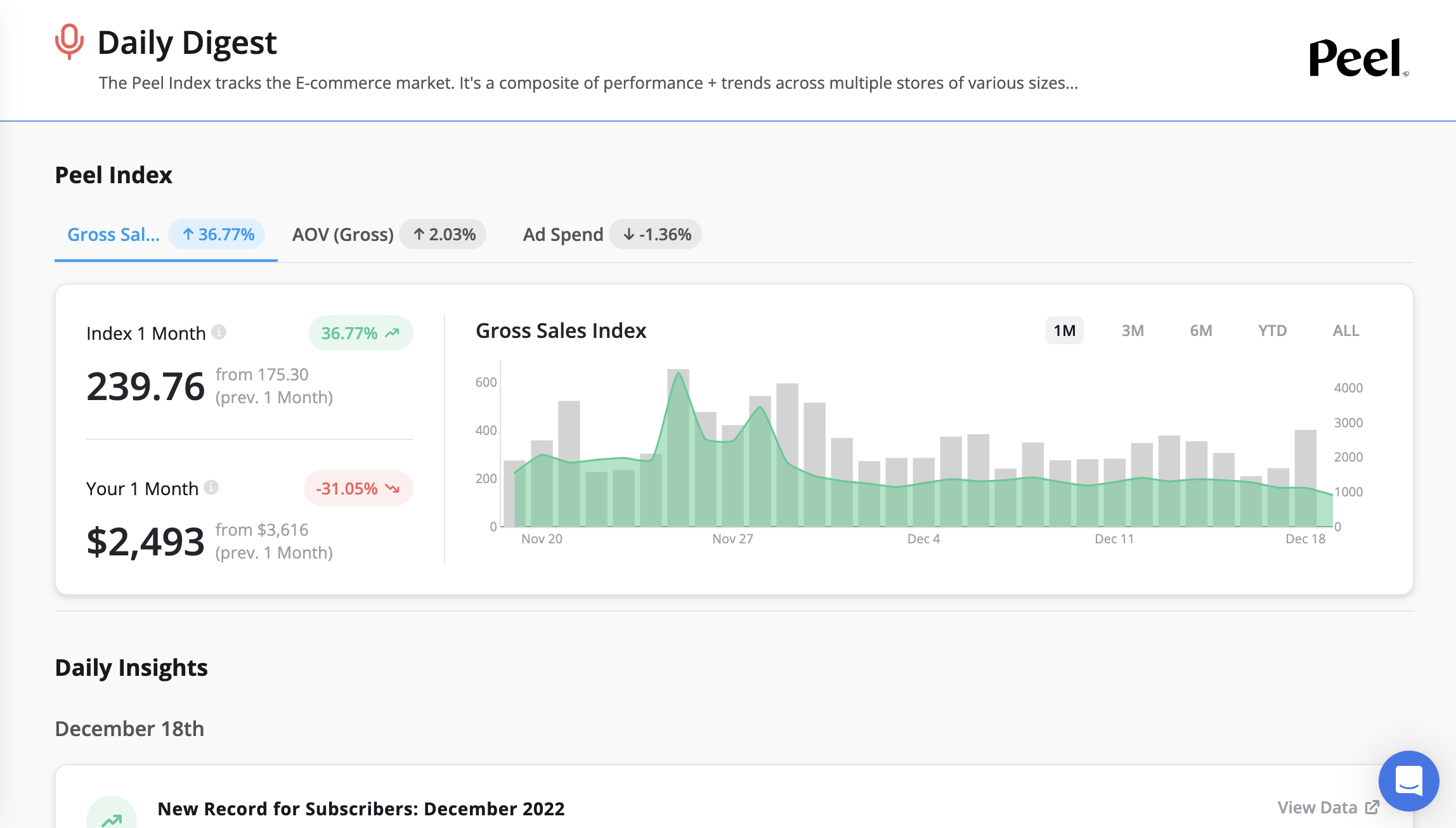Switch chart range to 3M

pos(1133,330)
